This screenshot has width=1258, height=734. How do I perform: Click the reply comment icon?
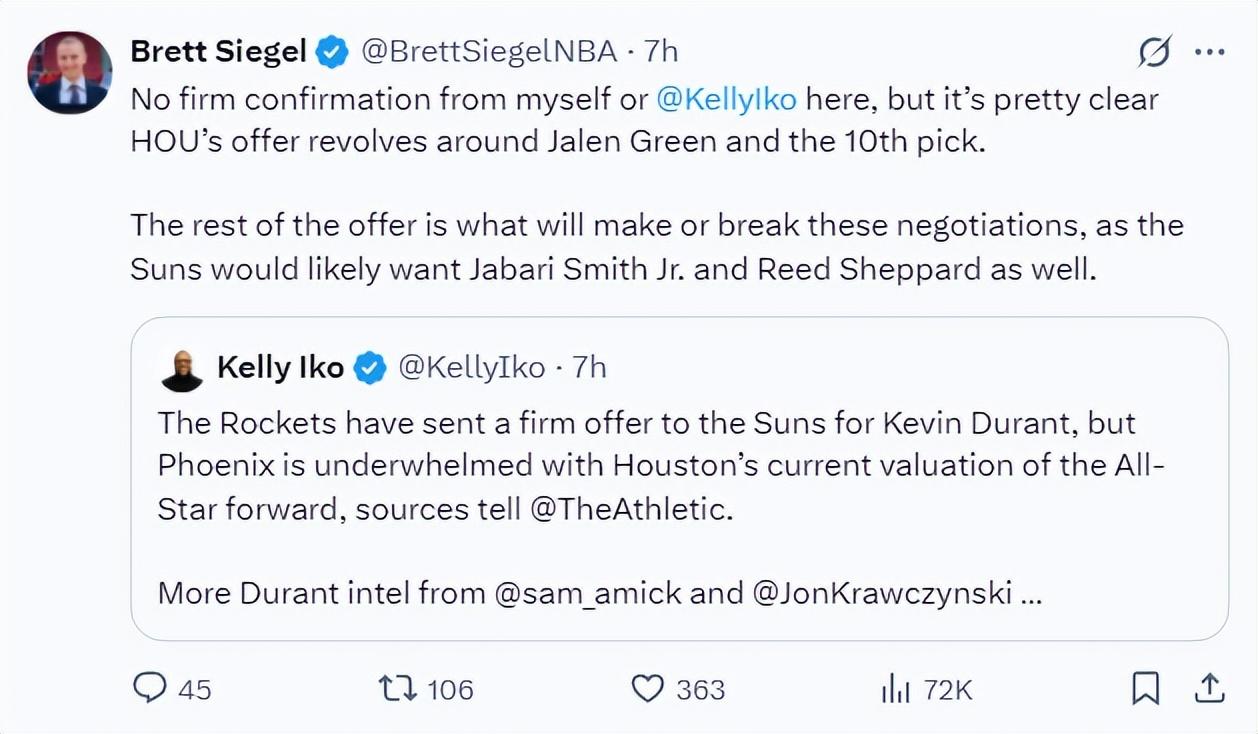pos(150,688)
